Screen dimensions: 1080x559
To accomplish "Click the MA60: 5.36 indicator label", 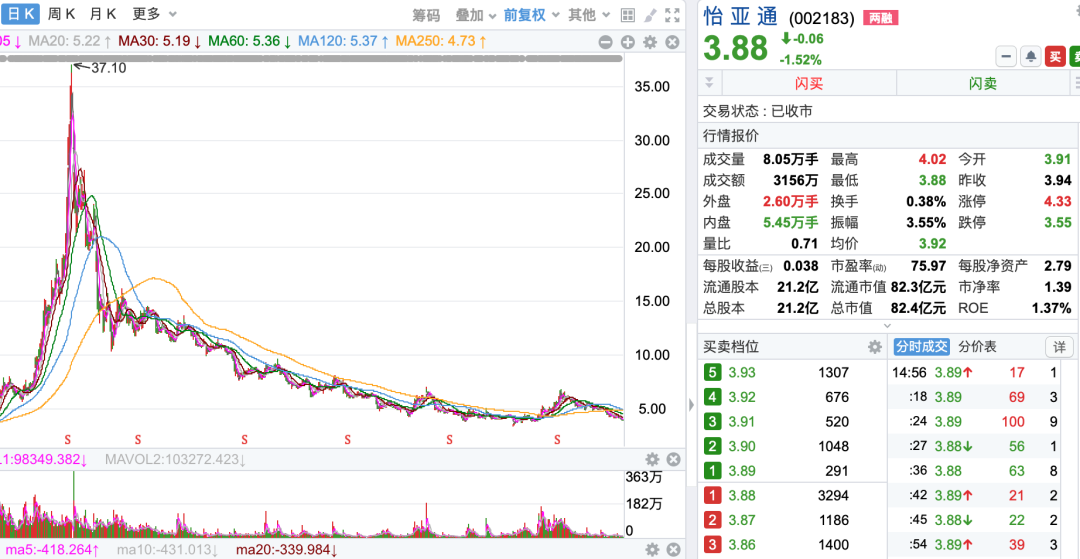I will click(x=249, y=41).
